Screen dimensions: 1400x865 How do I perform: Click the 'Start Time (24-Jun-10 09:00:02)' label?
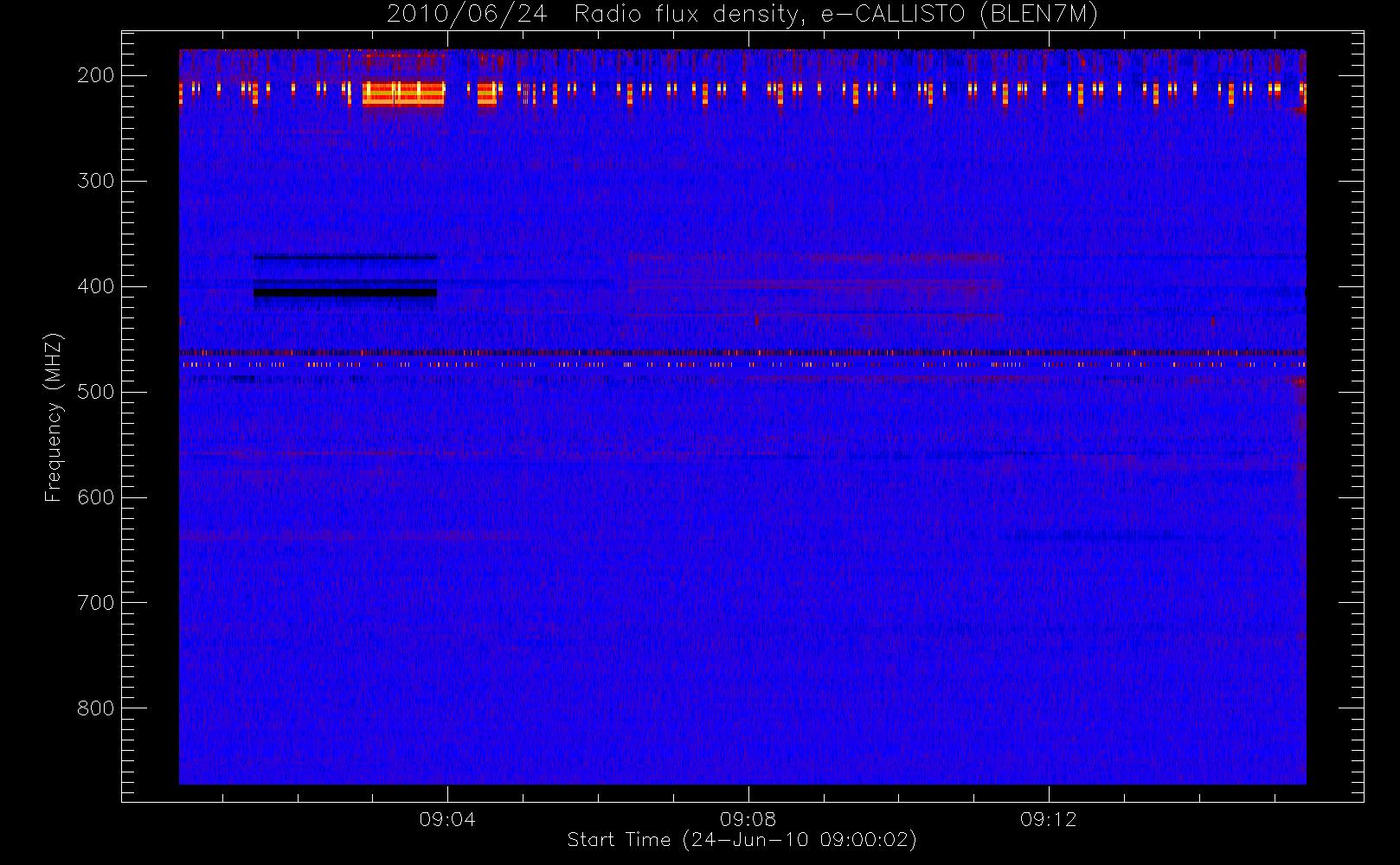(x=742, y=840)
